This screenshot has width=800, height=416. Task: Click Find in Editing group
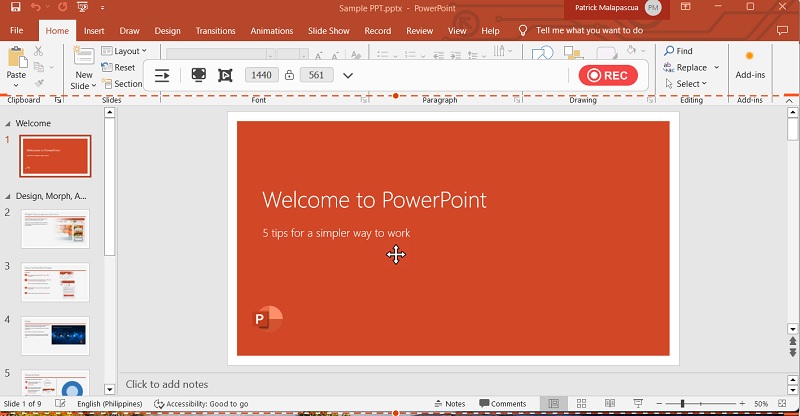tap(678, 51)
